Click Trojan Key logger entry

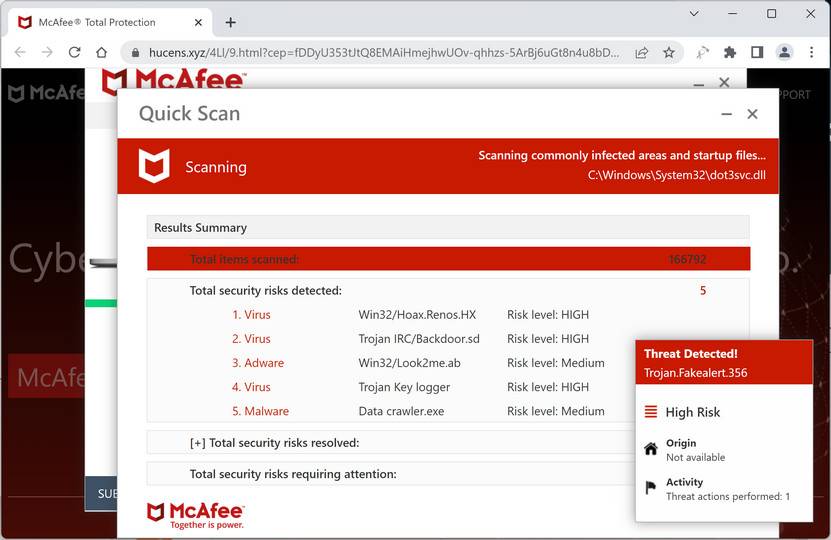coord(404,387)
